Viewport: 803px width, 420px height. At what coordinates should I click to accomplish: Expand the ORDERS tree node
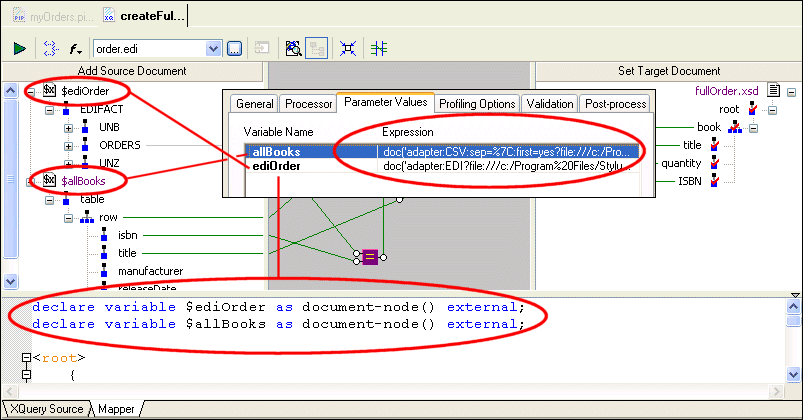click(69, 145)
